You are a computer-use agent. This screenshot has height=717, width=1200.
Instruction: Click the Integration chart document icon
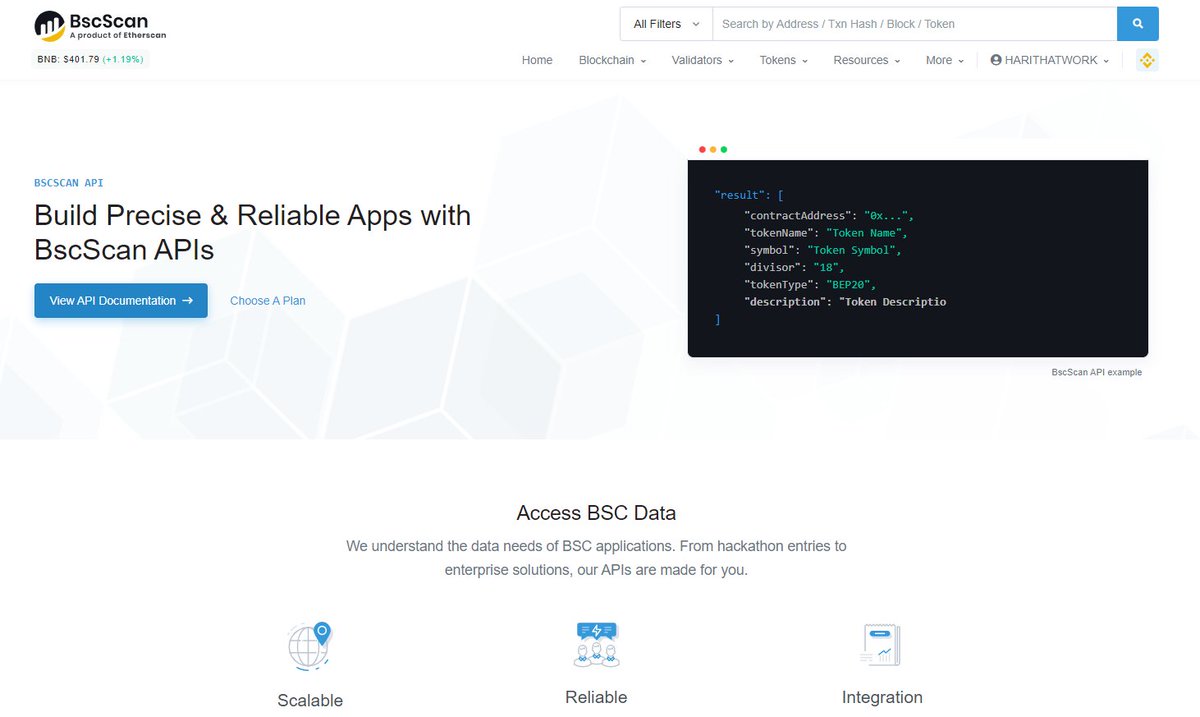pos(881,645)
